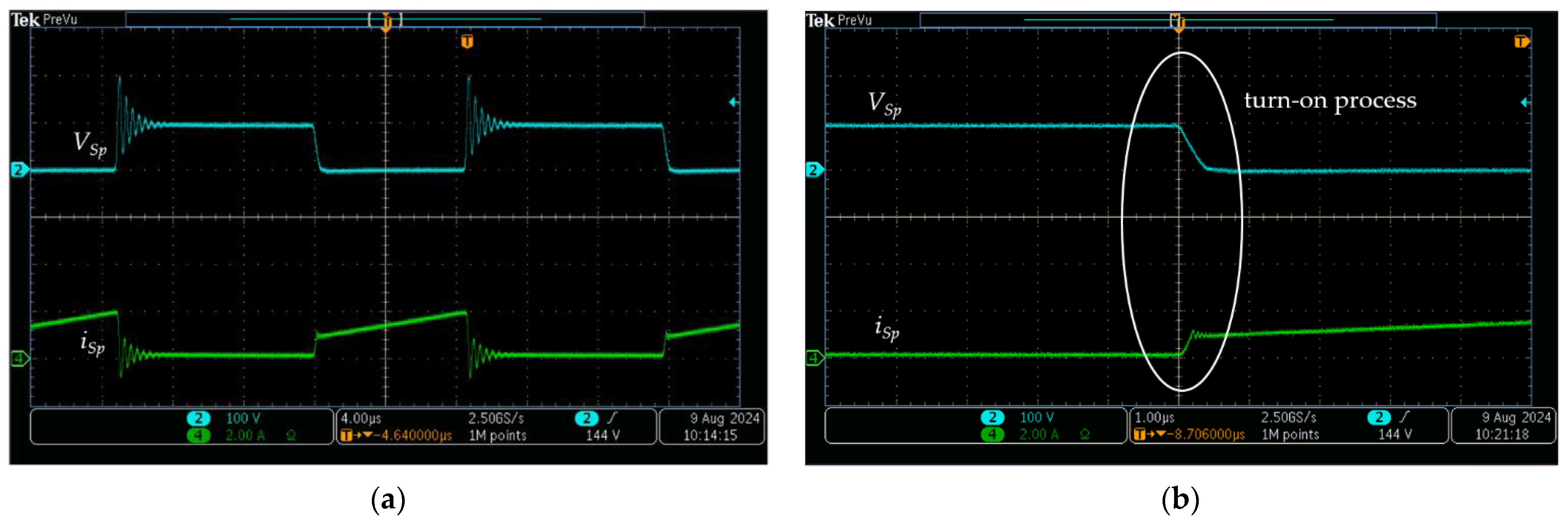1568x521 pixels.
Task: Click the orange T trigger marker in left graticule
Action: (467, 41)
